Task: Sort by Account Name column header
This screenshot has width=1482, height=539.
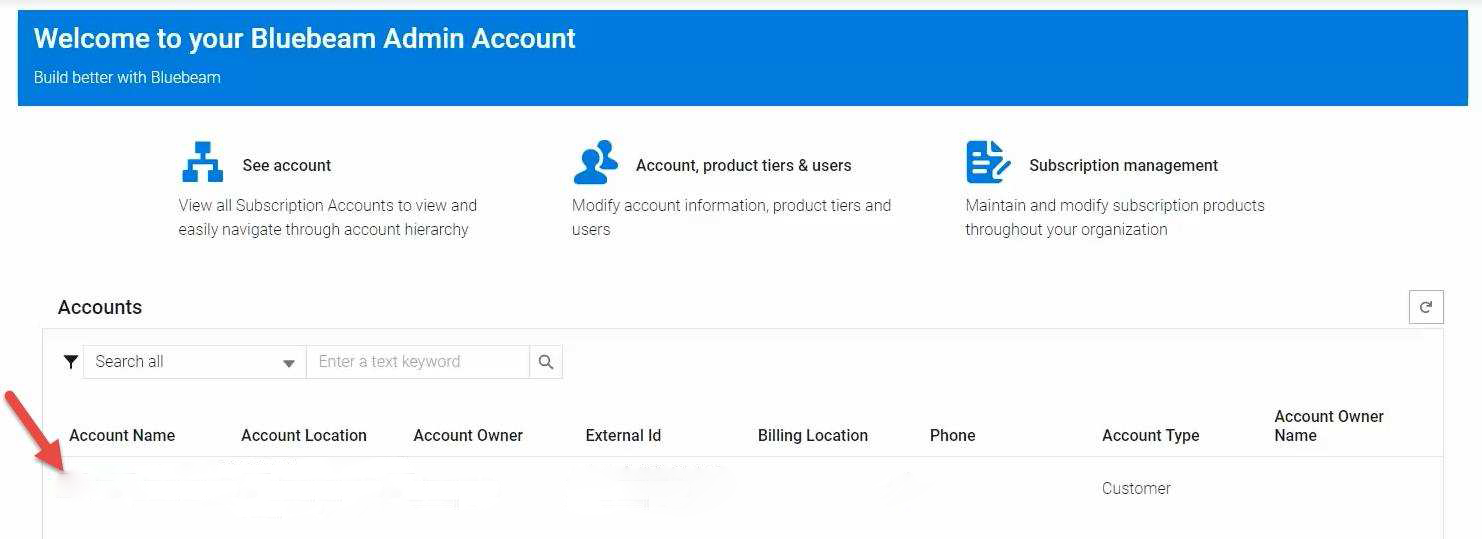Action: pyautogui.click(x=122, y=436)
